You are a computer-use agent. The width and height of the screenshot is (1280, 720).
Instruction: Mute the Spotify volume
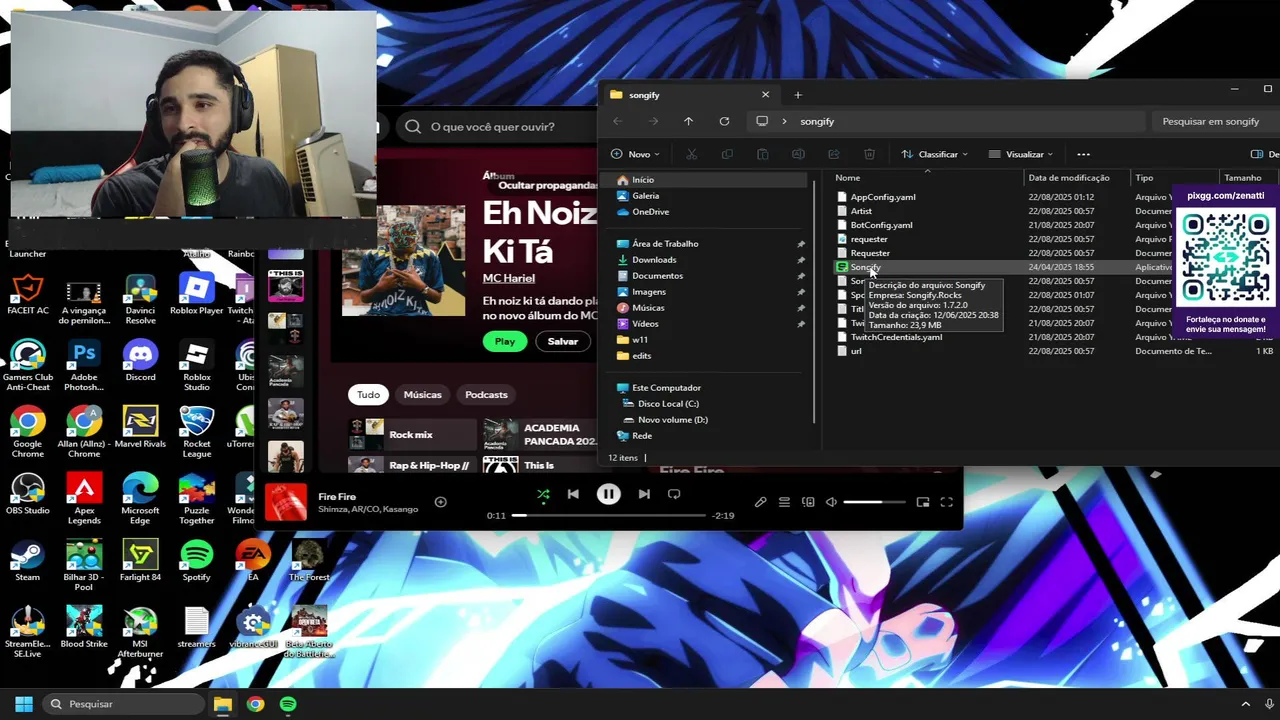pyautogui.click(x=831, y=502)
